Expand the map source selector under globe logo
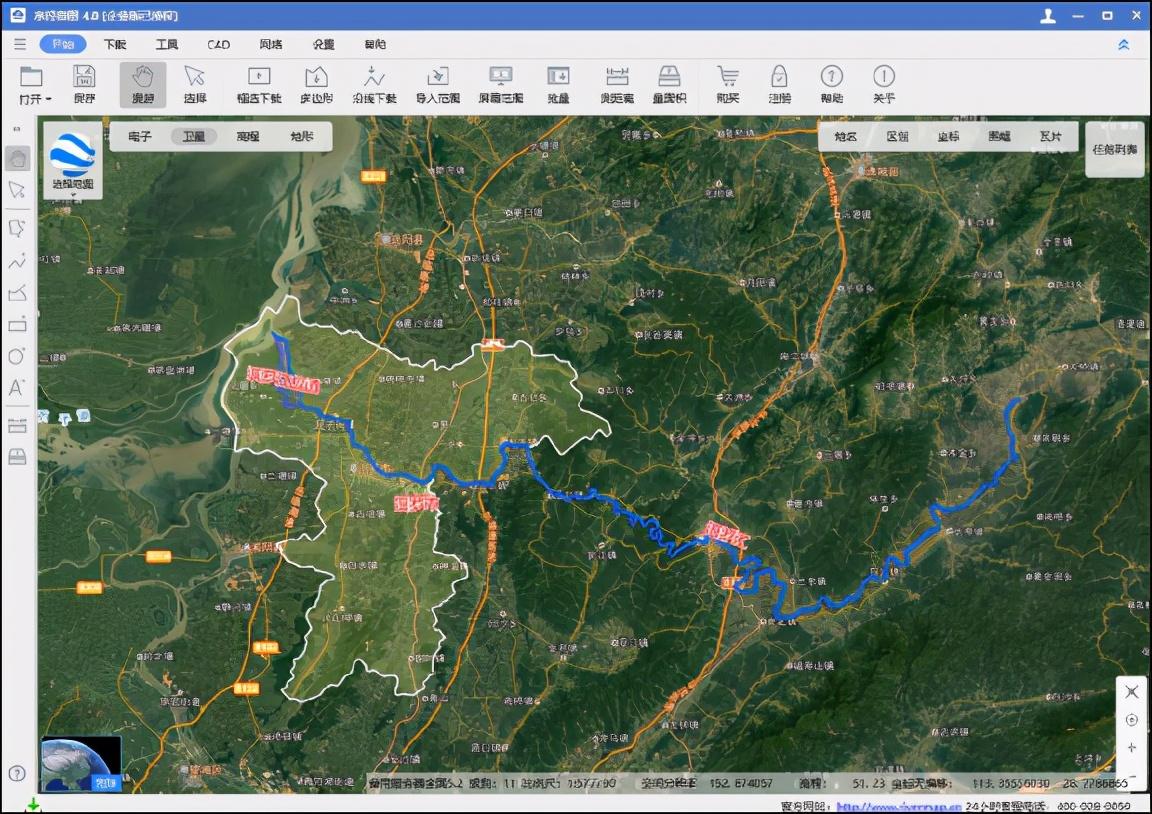Viewport: 1152px width, 814px height. coord(73,195)
